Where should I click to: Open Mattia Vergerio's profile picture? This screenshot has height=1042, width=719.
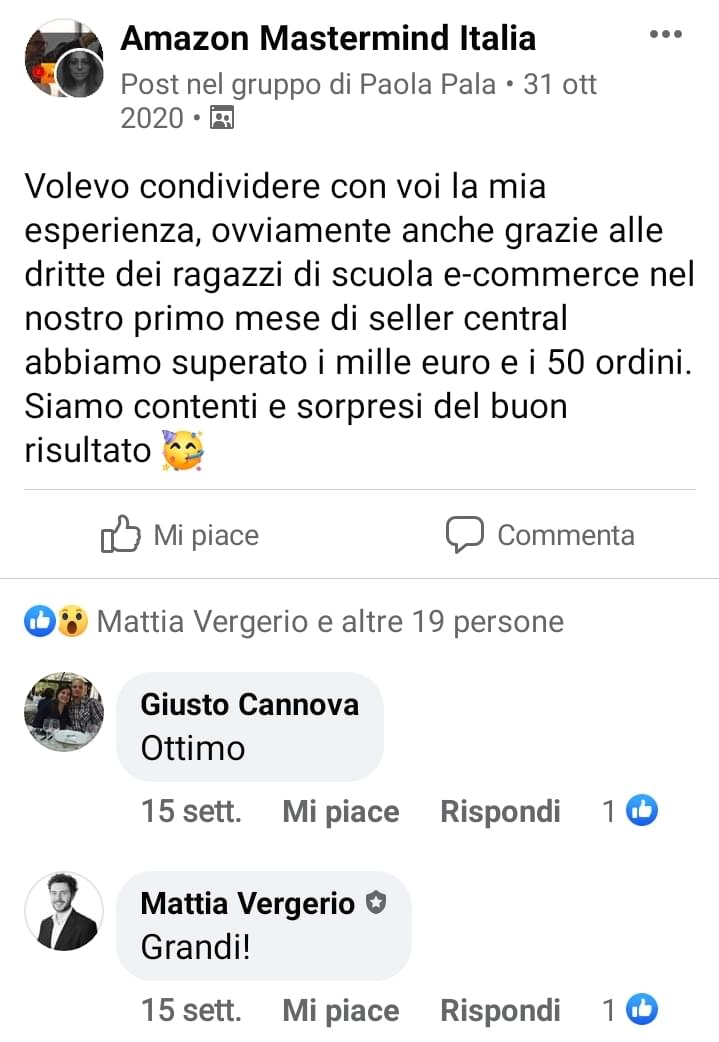[64, 911]
